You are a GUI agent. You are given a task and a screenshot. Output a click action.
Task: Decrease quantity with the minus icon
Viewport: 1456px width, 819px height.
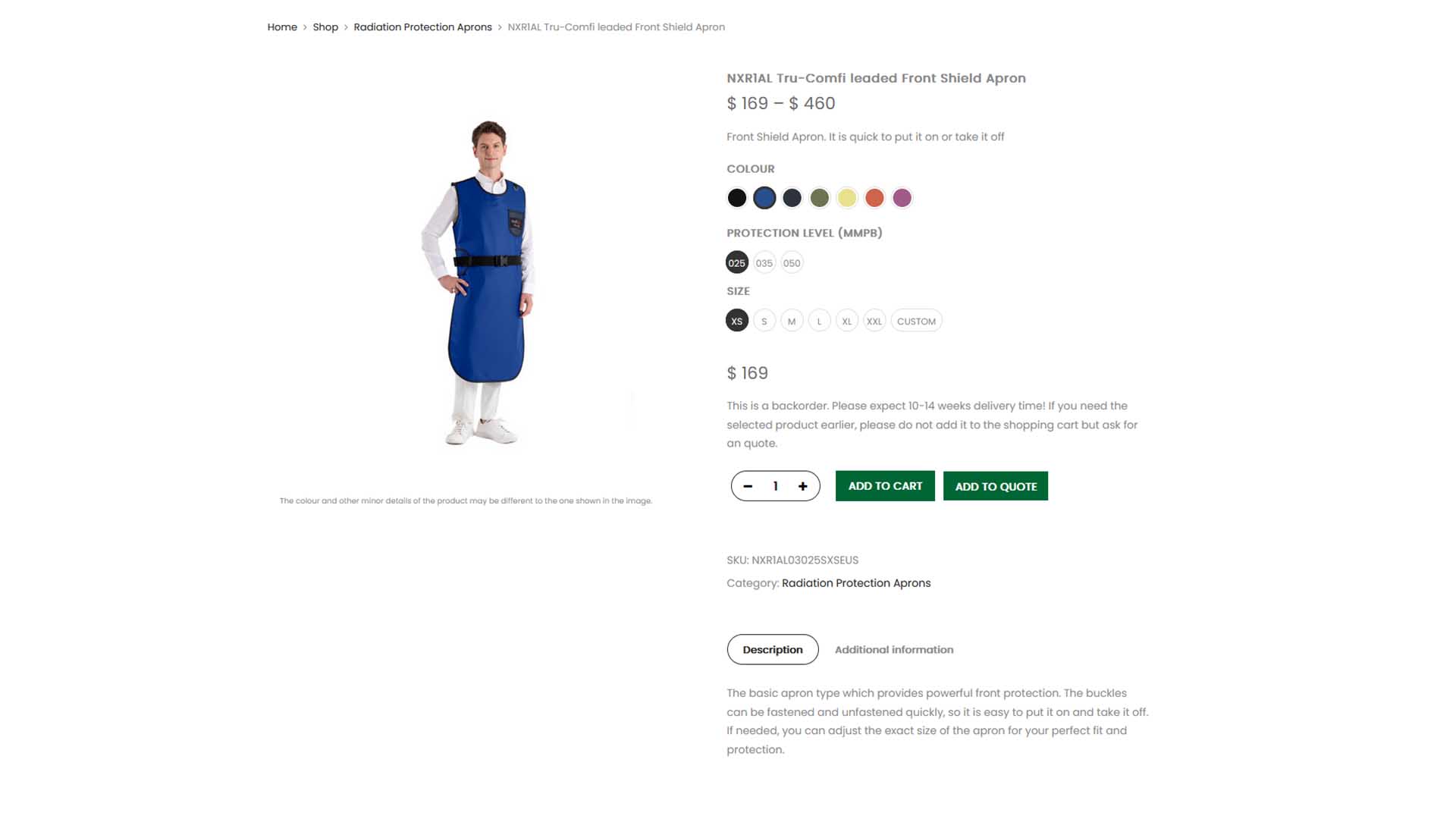748,486
